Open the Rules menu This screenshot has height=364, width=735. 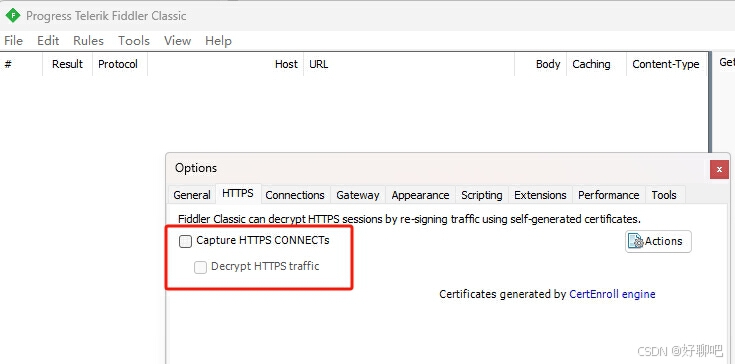(88, 41)
